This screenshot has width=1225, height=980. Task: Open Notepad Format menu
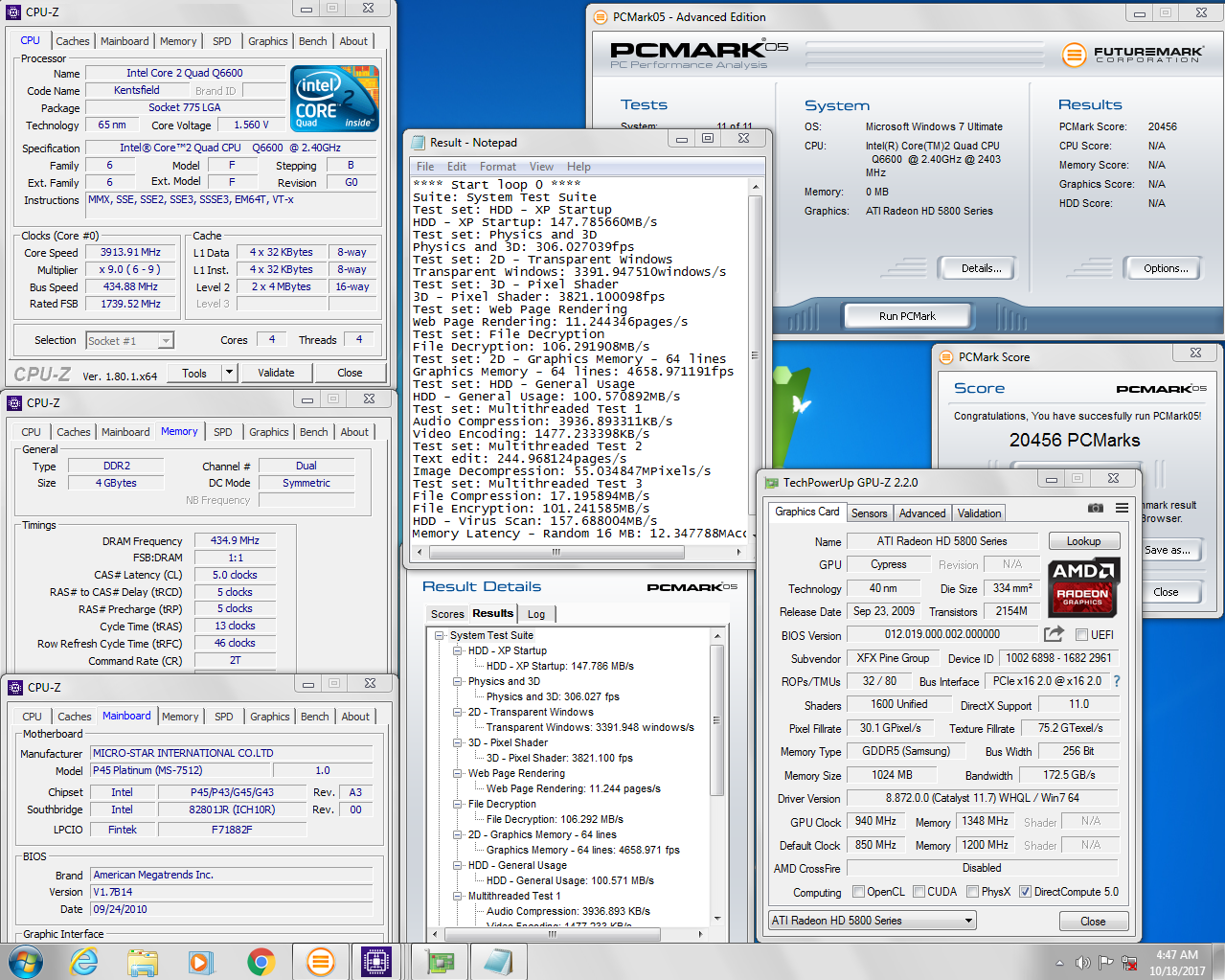[x=498, y=166]
